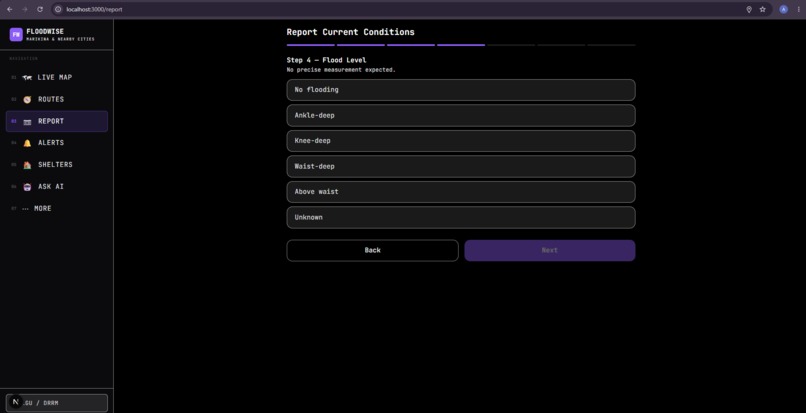The image size is (806, 413).
Task: Open the Shelters page
Action: pyautogui.click(x=57, y=165)
